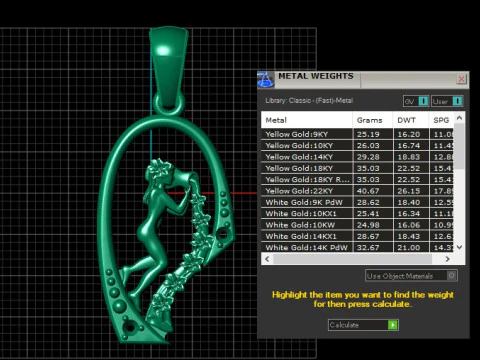Sort by the DWT column header

coord(411,120)
